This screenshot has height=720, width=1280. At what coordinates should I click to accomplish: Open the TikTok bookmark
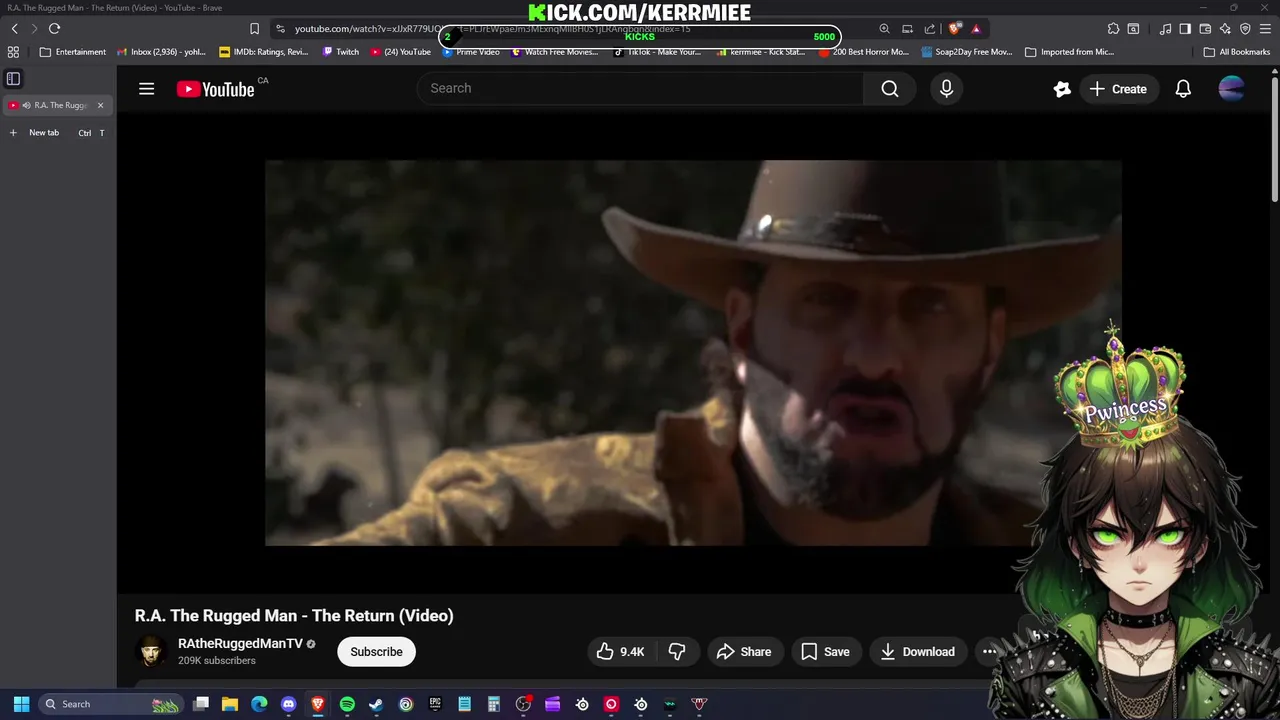coord(657,52)
